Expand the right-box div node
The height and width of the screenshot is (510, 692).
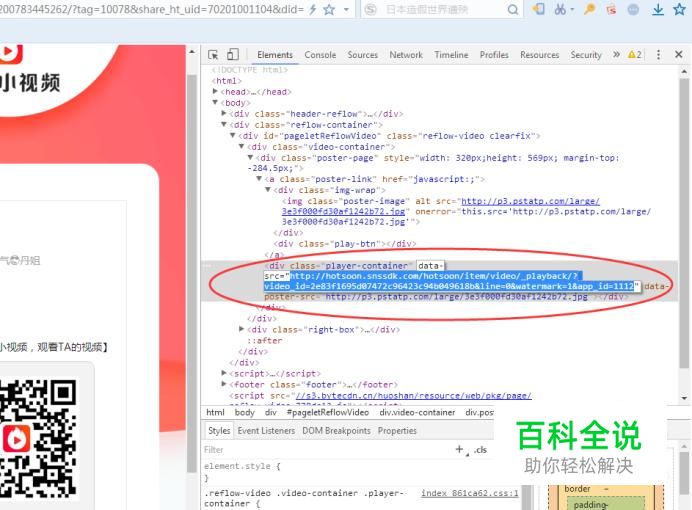242,329
